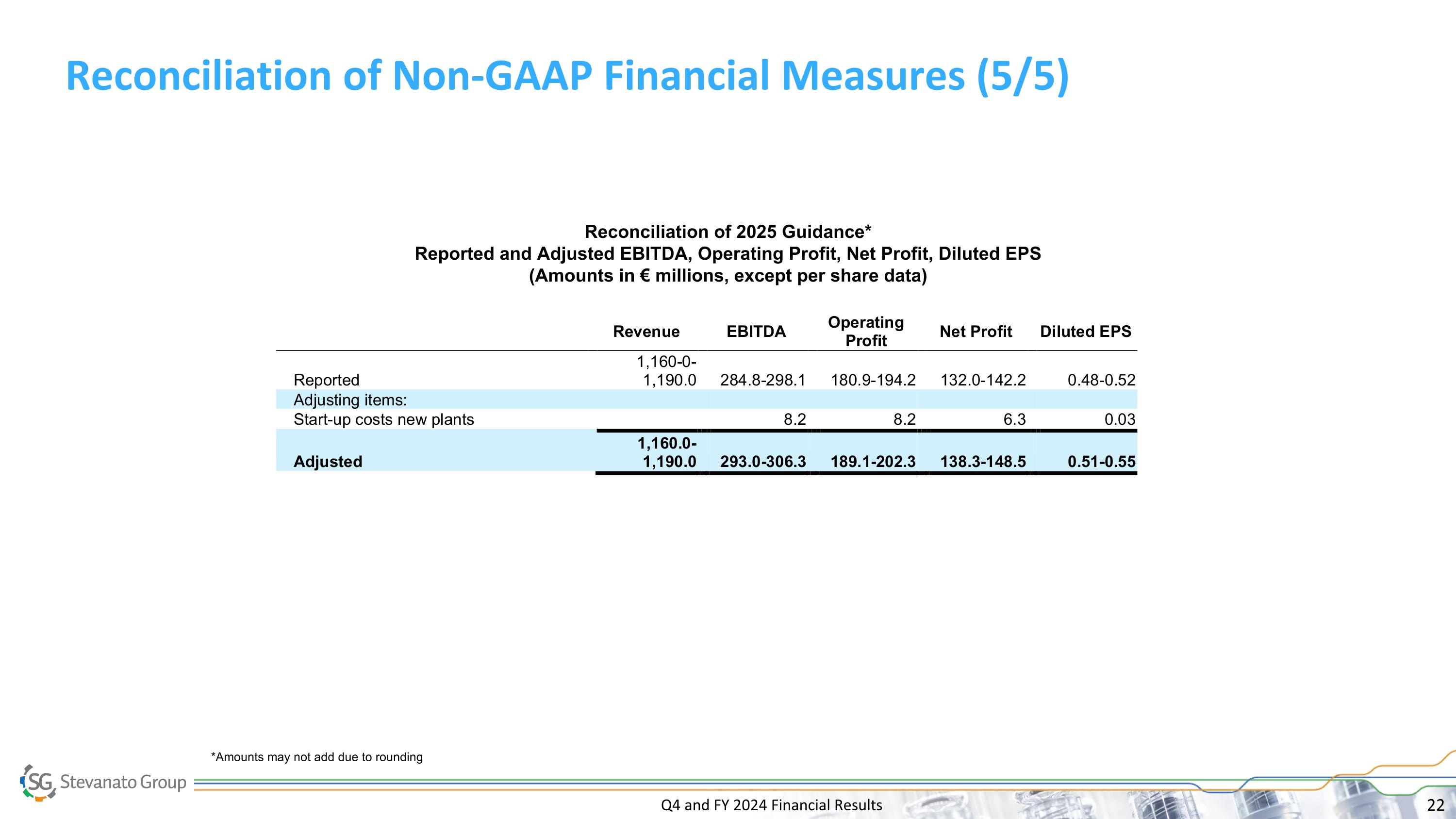The width and height of the screenshot is (1456, 819).
Task: Click the page number 22
Action: click(1436, 805)
